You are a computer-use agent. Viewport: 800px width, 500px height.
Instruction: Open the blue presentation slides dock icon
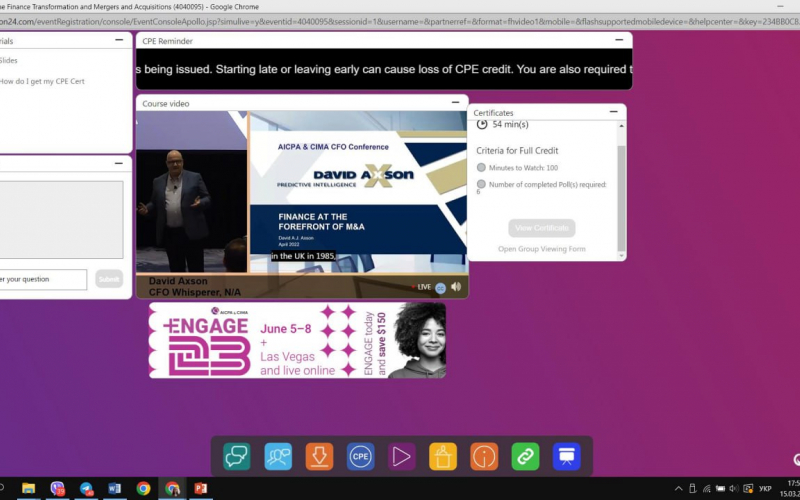click(566, 456)
